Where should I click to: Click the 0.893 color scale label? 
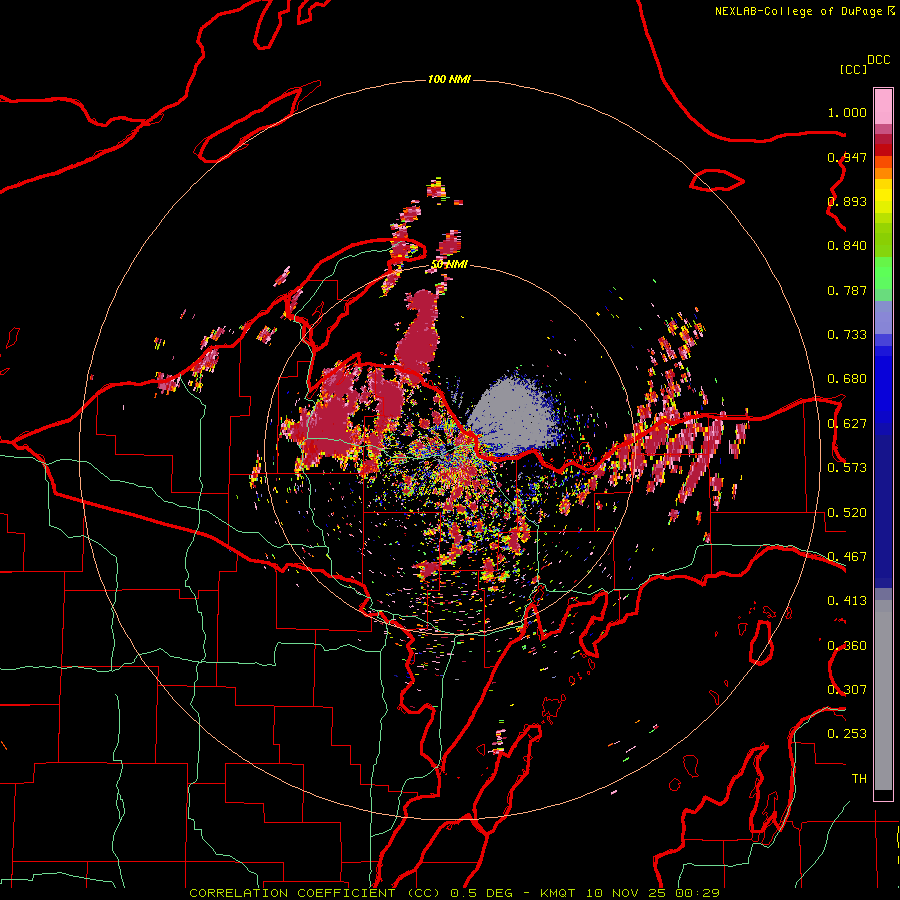(x=847, y=201)
